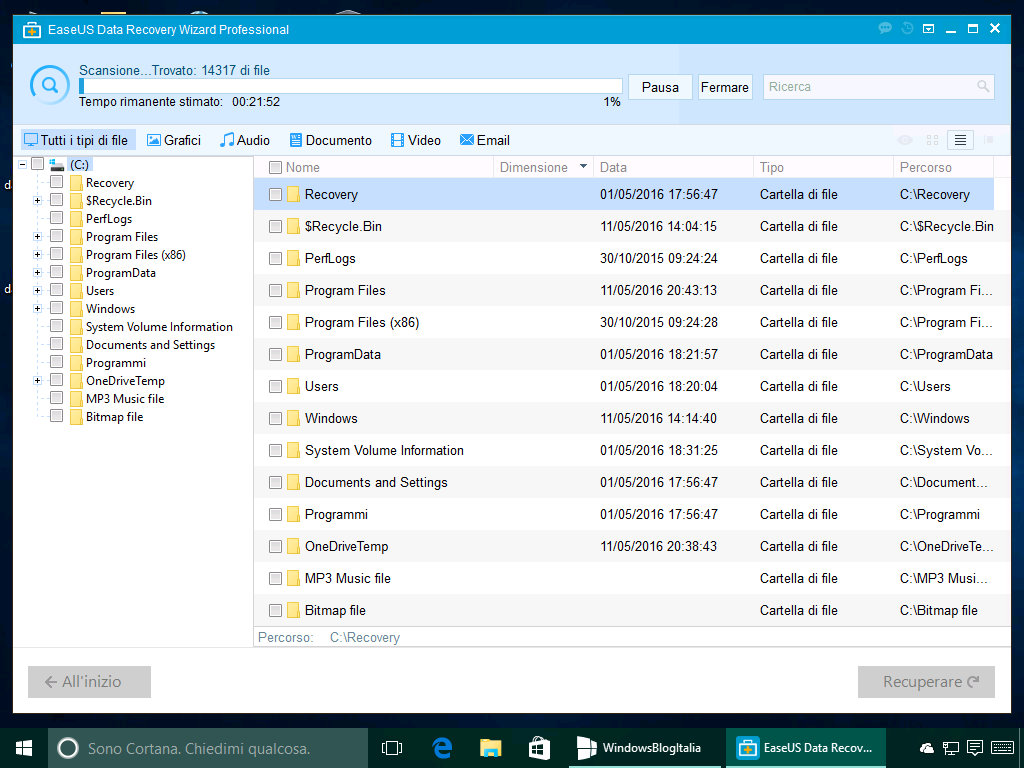1024x768 pixels.
Task: Click the PerfLogs folder icon in file list
Action: pos(293,258)
